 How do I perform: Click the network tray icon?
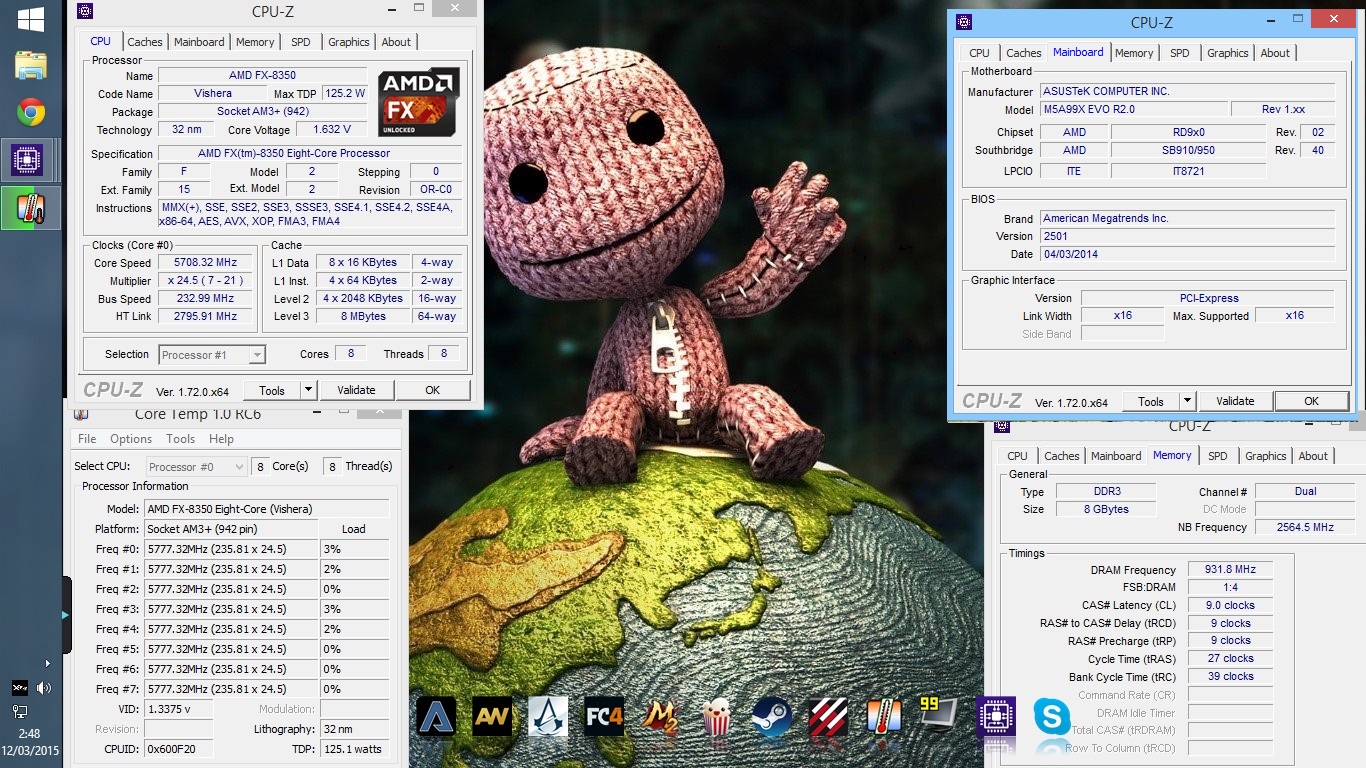[20, 712]
